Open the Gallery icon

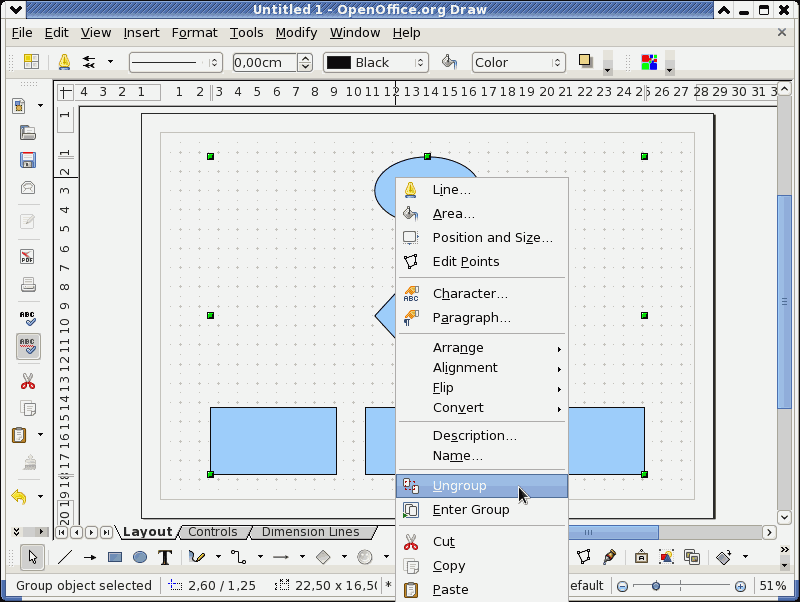click(x=692, y=557)
